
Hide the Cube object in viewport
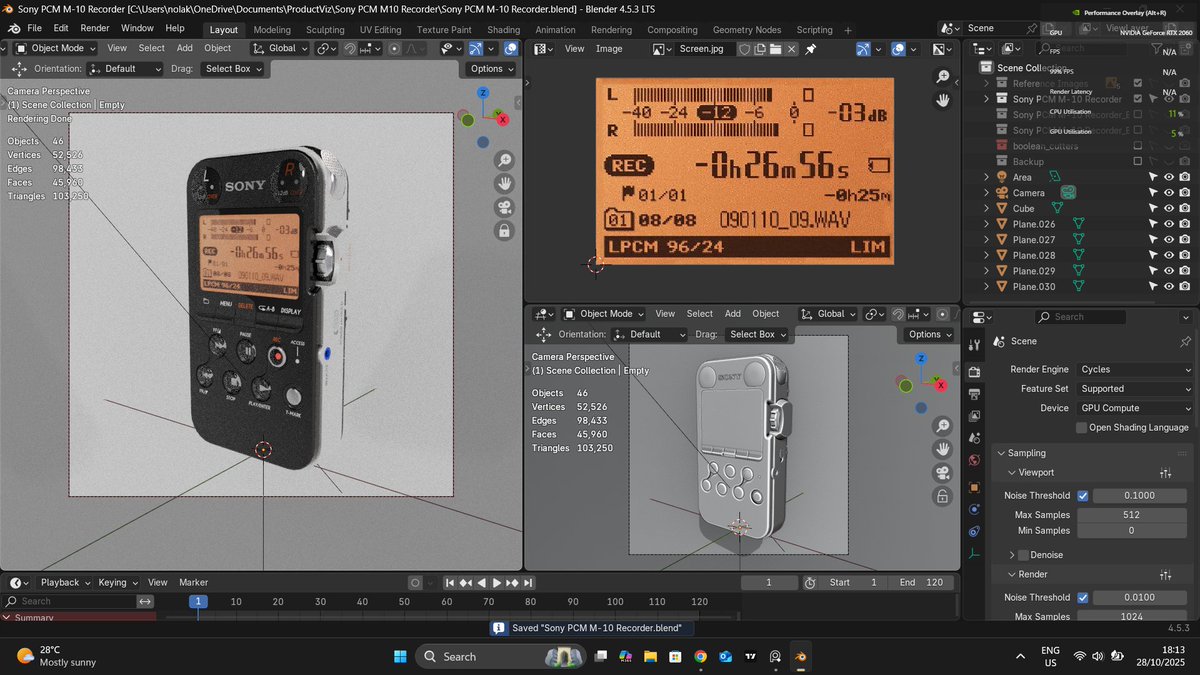[x=1168, y=209]
